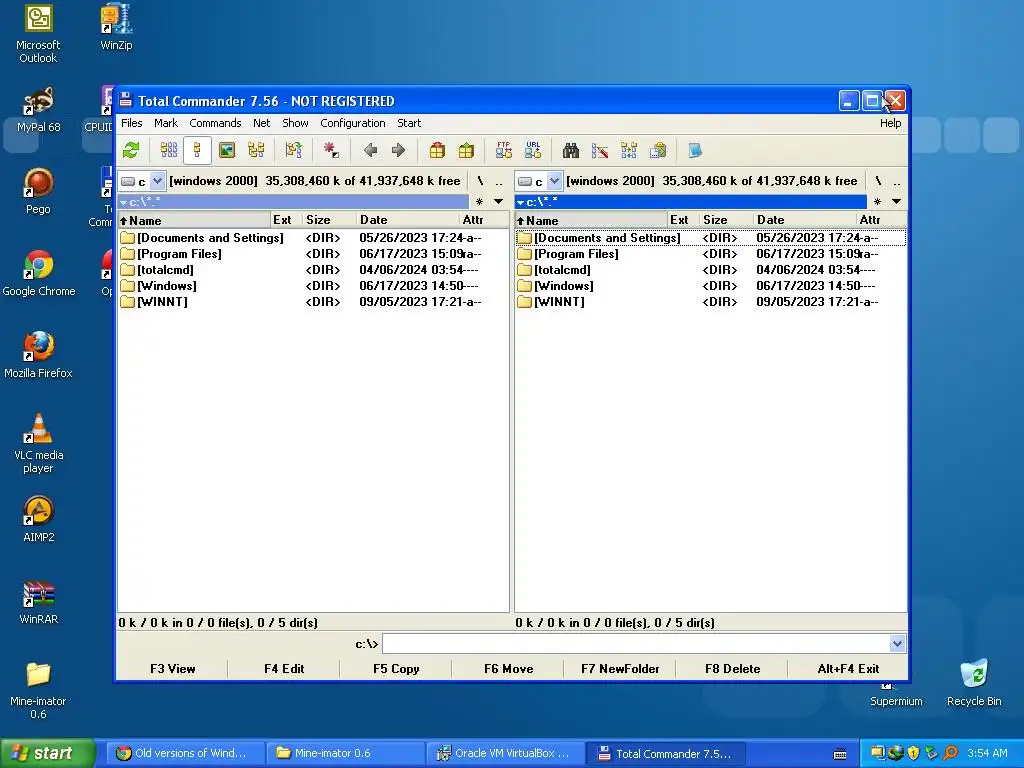Screen dimensions: 1024x768
Task: Click the green Reread source toolbar icon
Action: 131,151
